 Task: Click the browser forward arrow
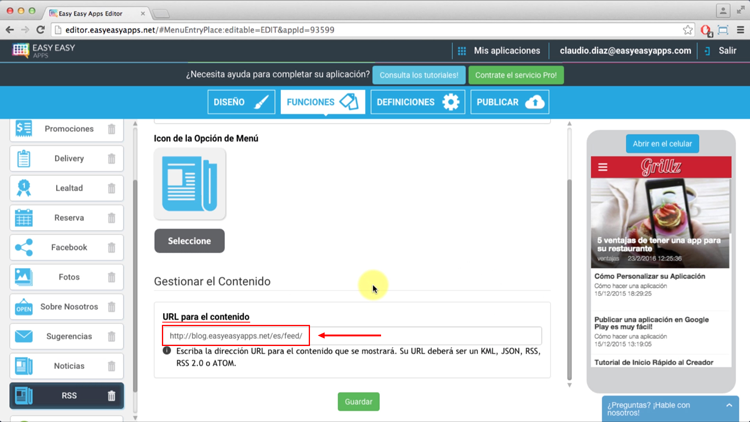point(25,30)
